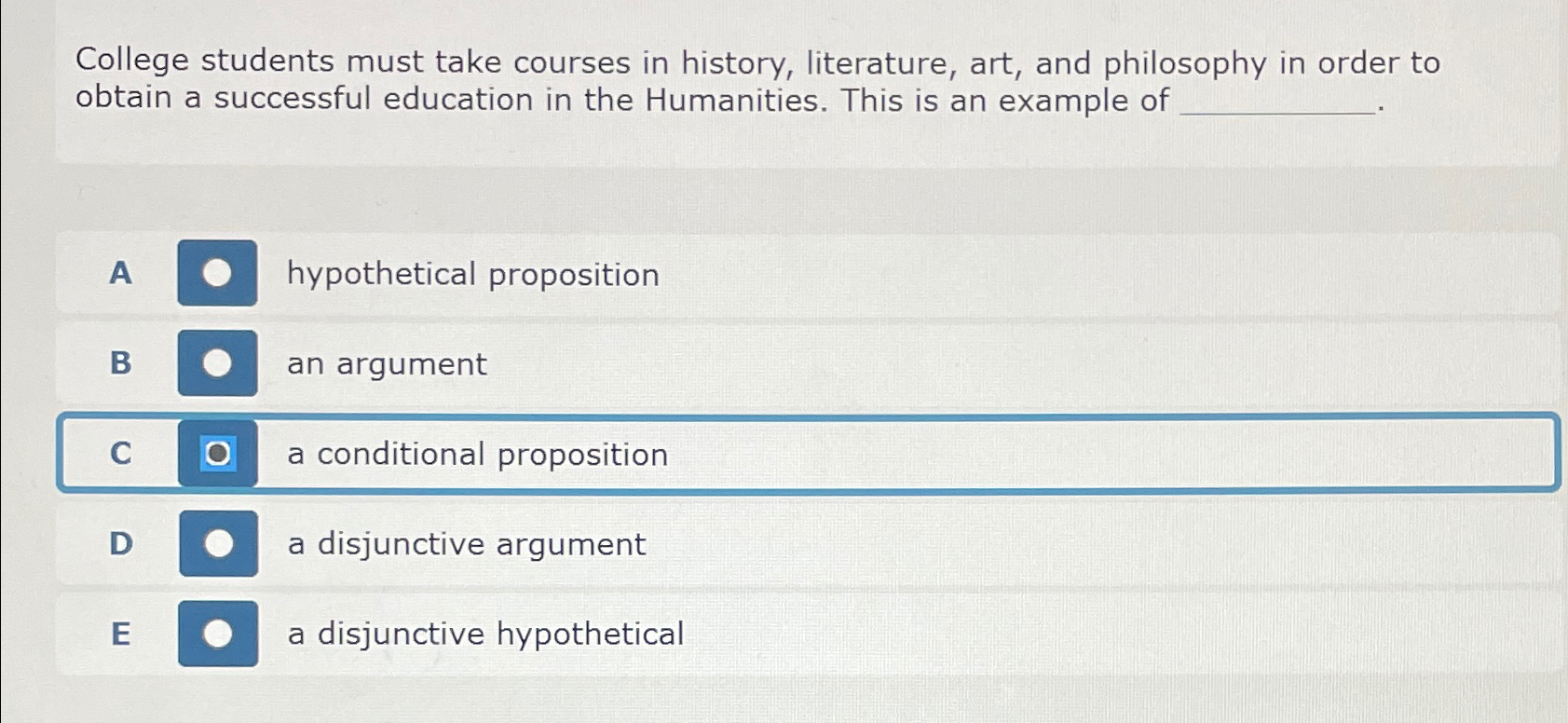This screenshot has width=1568, height=723.
Task: Click the highlighted option C row
Action: tap(811, 454)
